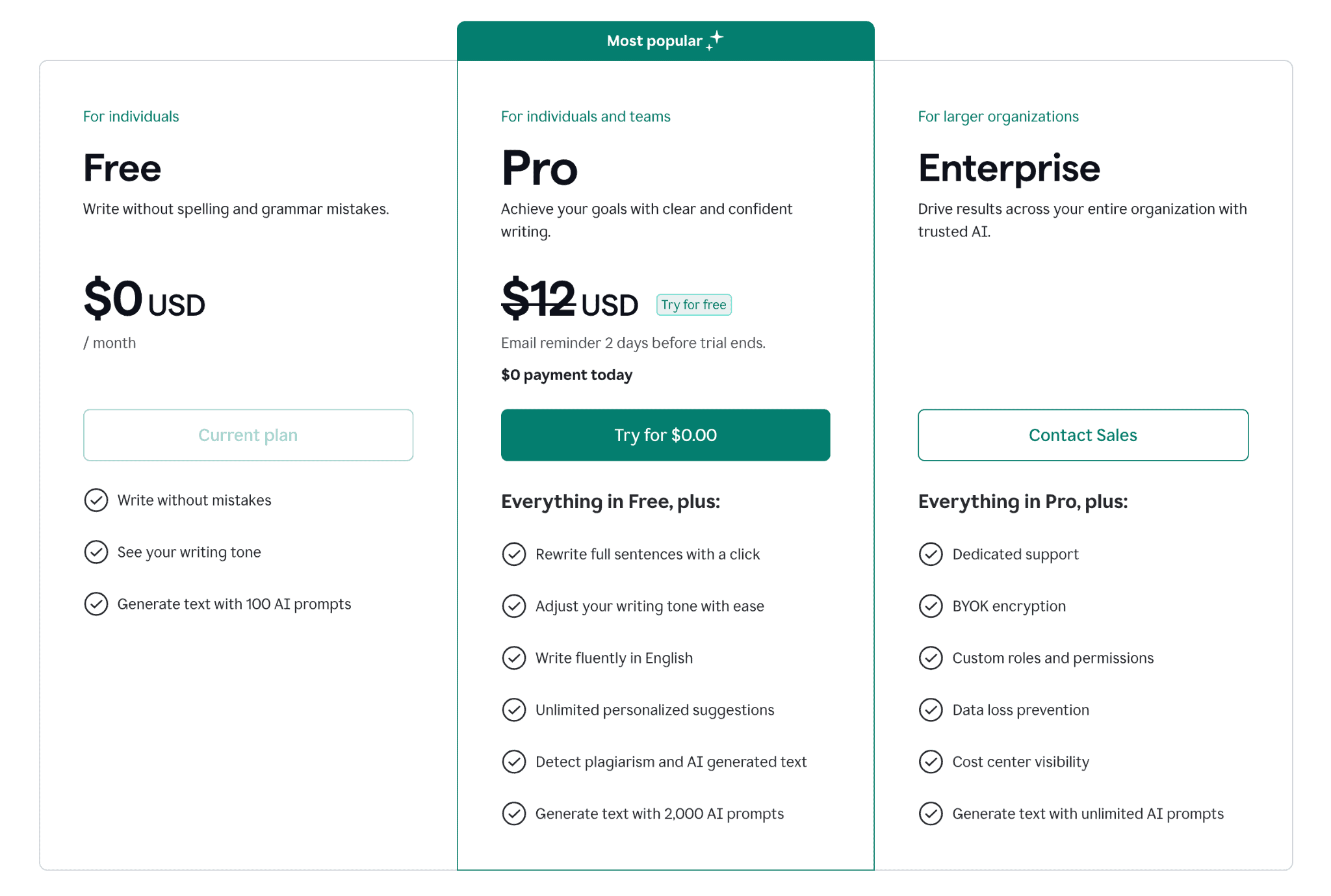Click the Contact Sales button
Screen dimensions: 1331x896
point(1083,435)
